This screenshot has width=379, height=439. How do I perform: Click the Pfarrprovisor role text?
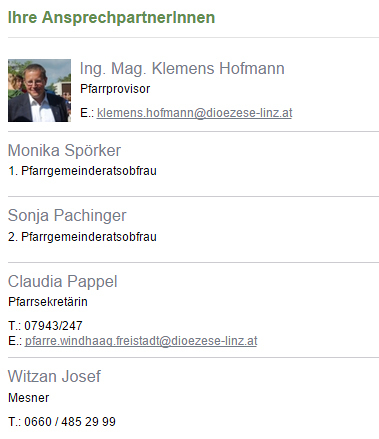115,89
